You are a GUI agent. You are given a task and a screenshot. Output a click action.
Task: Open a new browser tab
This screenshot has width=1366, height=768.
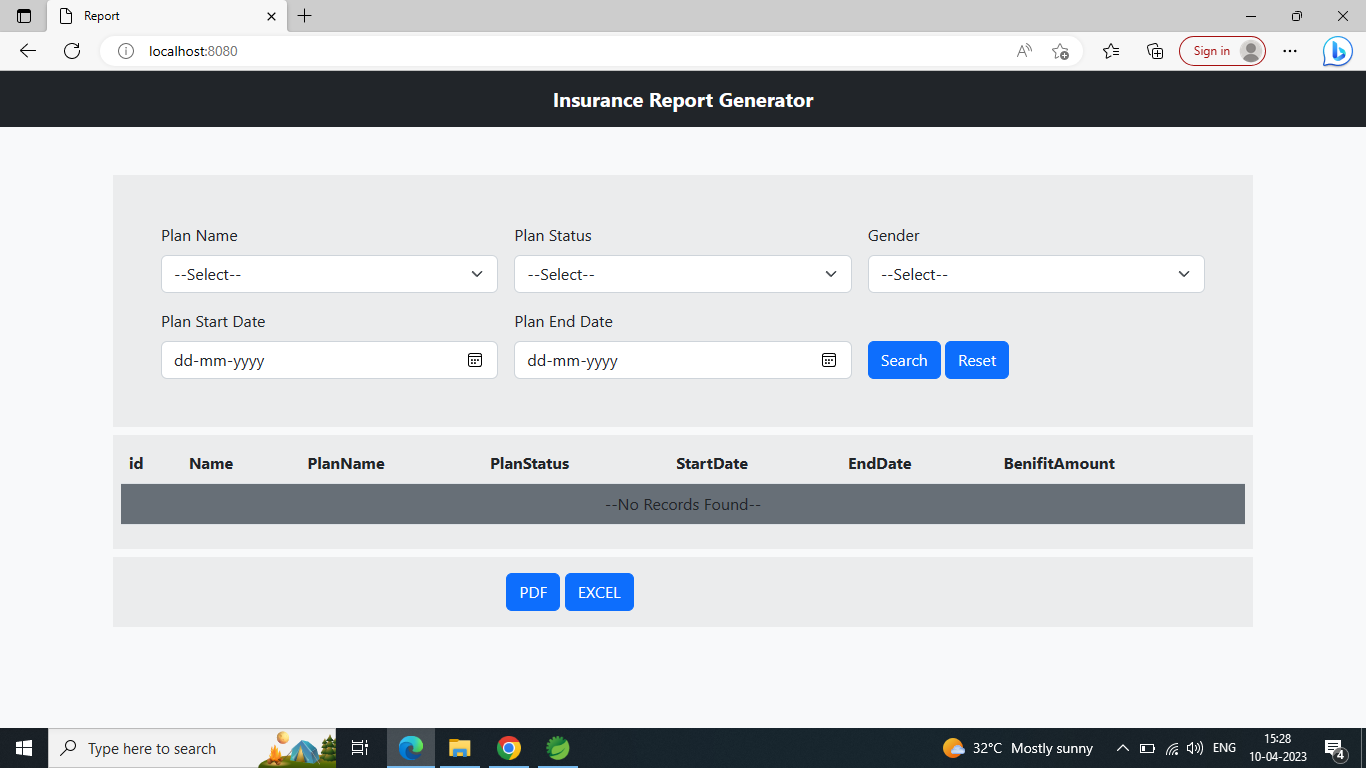coord(305,16)
